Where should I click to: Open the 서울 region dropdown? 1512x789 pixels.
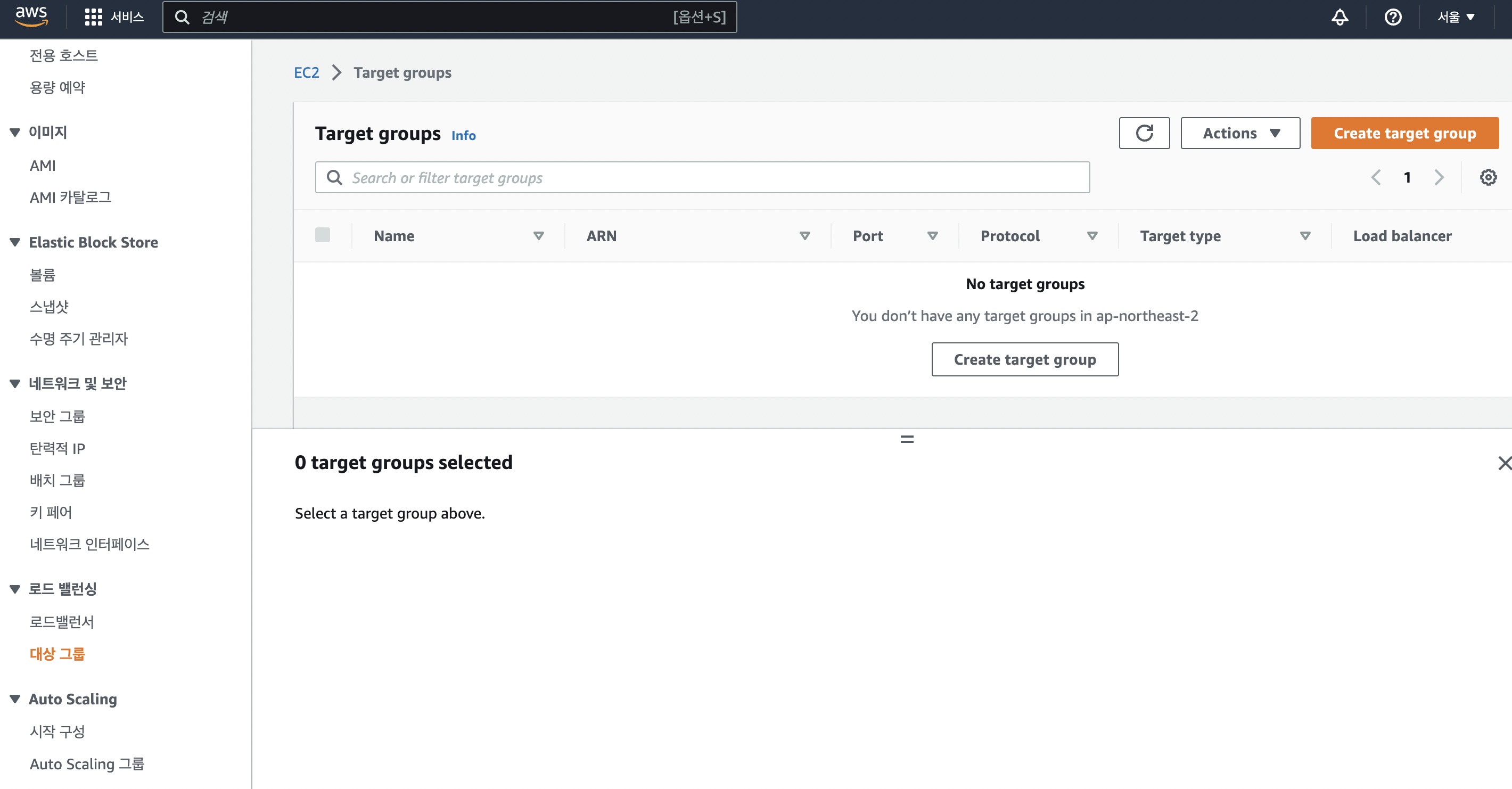(x=1455, y=17)
